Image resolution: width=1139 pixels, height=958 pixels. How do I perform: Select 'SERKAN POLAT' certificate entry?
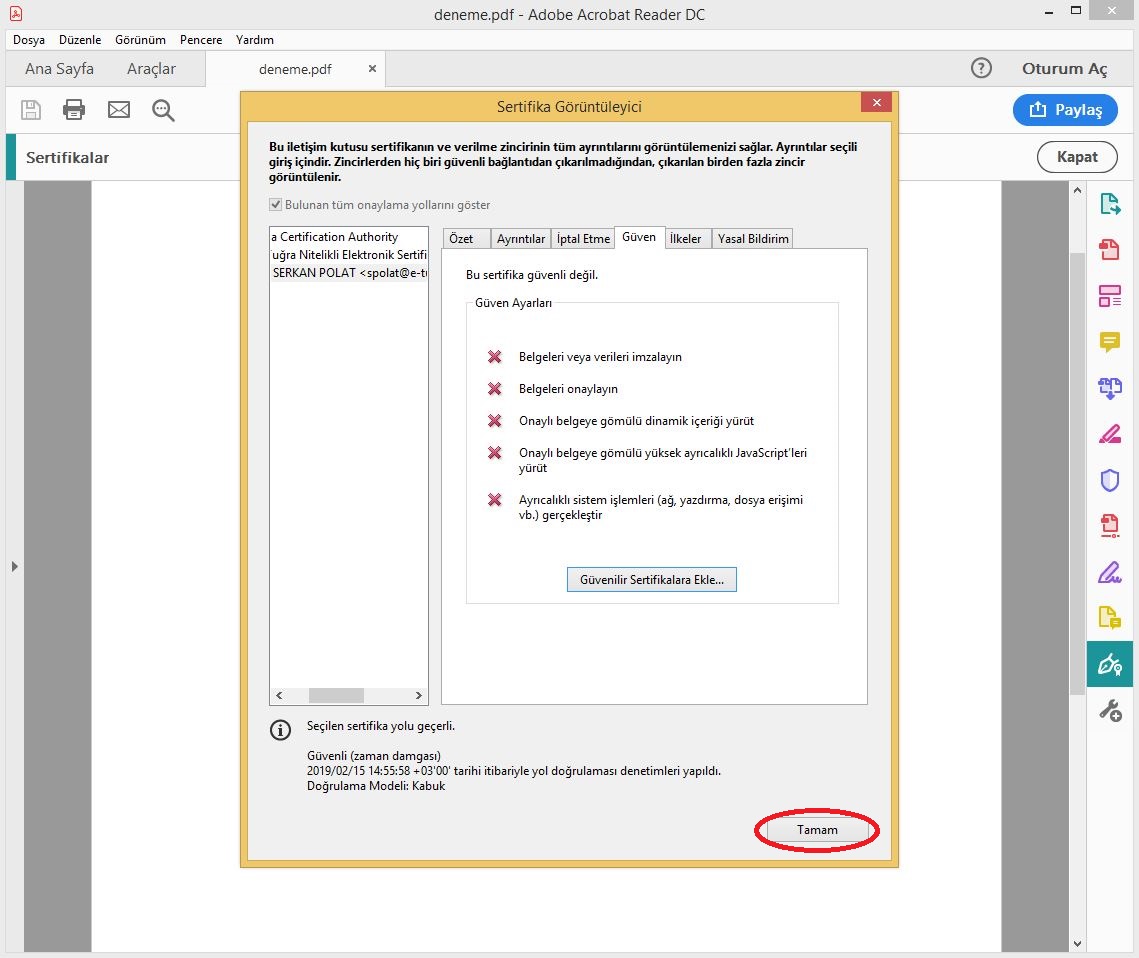(x=349, y=273)
